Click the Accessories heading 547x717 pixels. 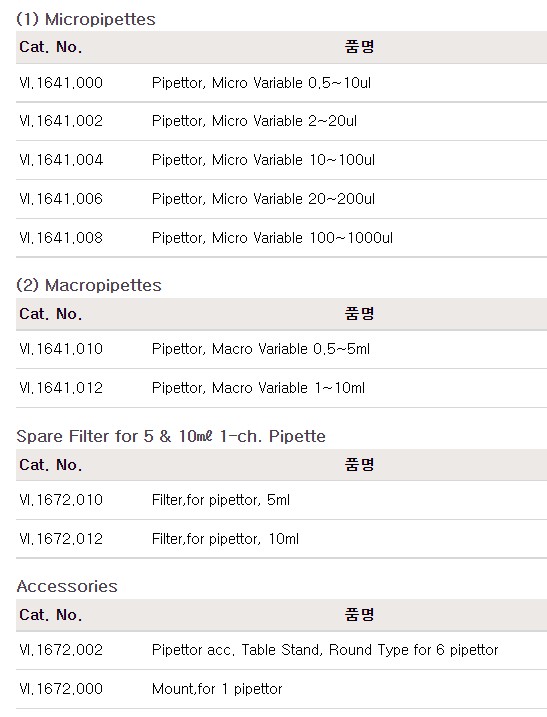[67, 587]
